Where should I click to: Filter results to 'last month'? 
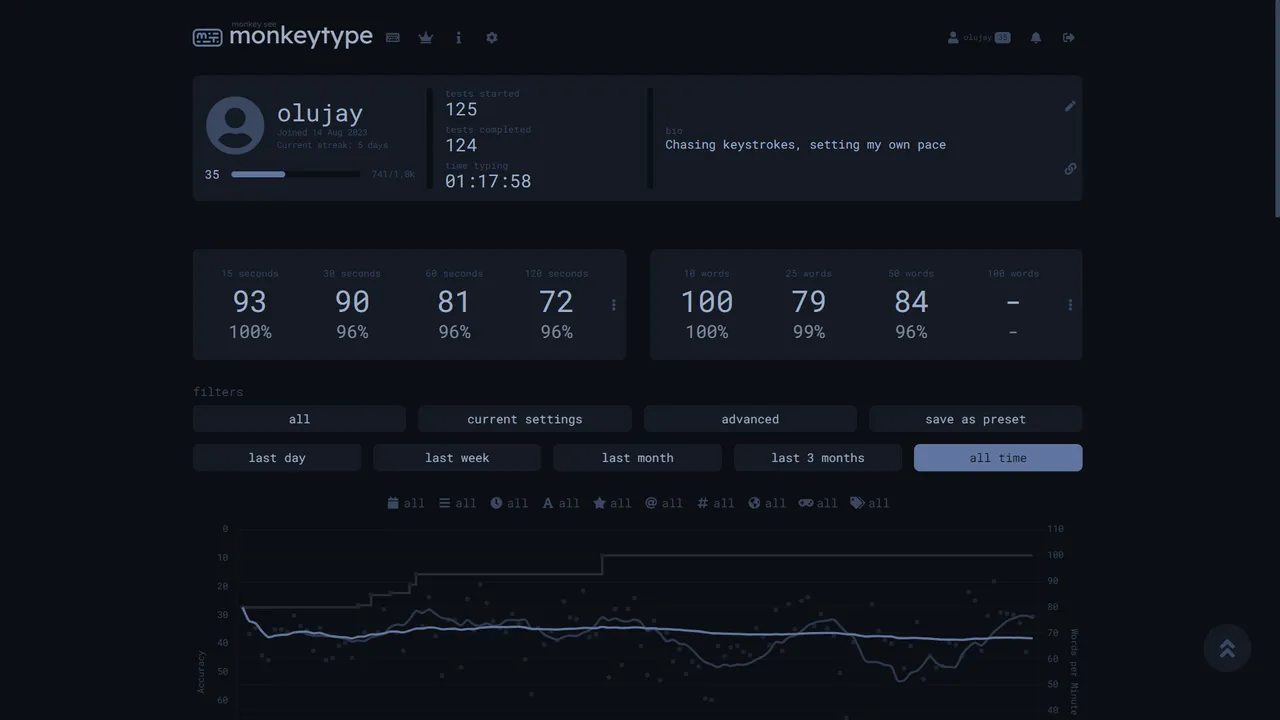[638, 458]
